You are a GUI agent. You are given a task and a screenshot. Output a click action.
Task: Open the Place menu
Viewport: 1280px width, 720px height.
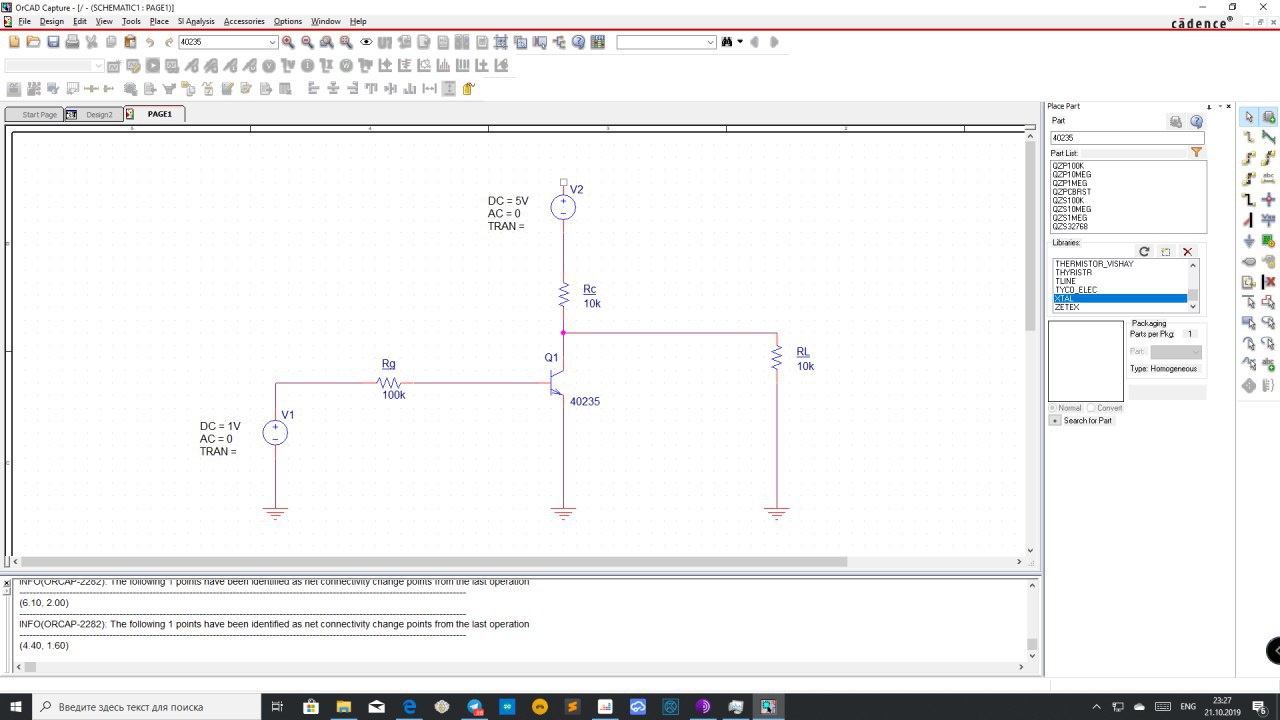[x=159, y=21]
